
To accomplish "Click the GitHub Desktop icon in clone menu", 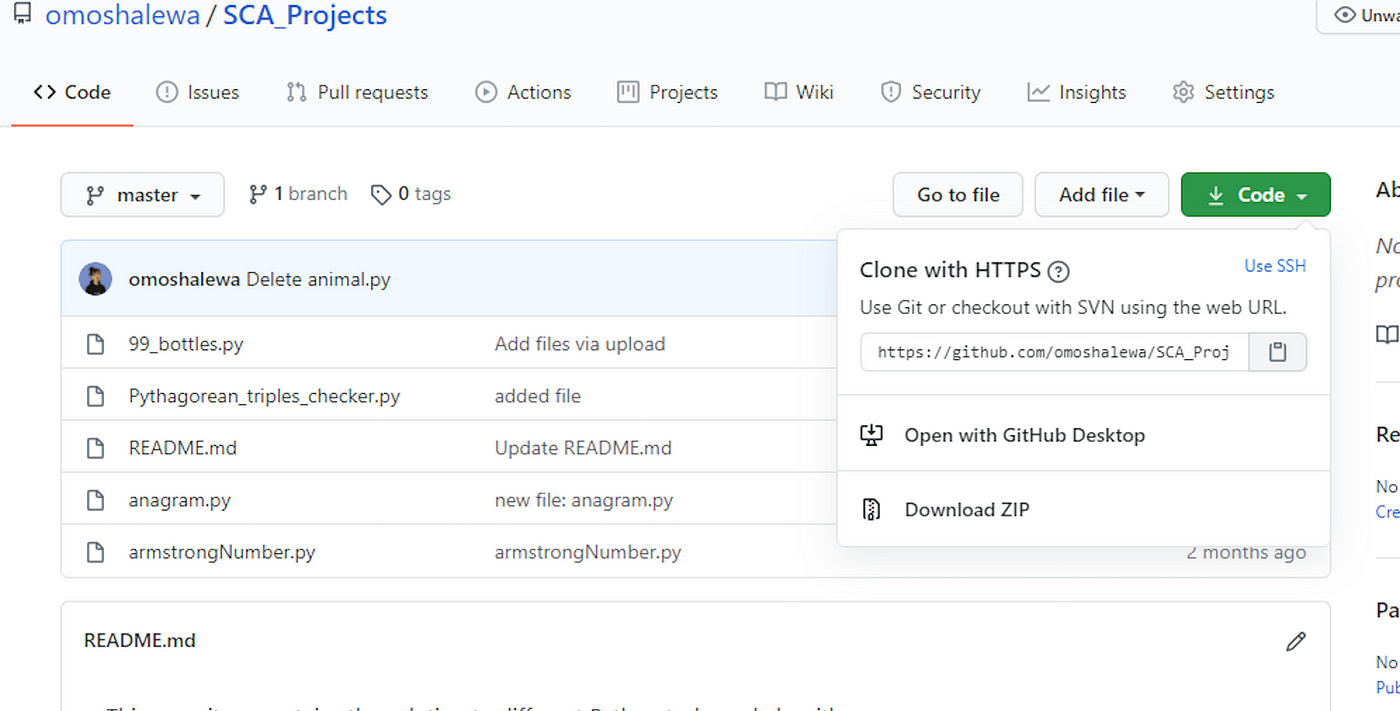I will point(871,435).
